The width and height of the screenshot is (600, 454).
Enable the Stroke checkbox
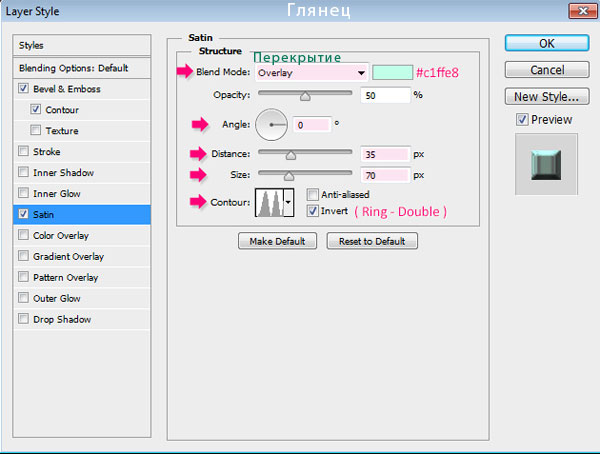pos(23,151)
